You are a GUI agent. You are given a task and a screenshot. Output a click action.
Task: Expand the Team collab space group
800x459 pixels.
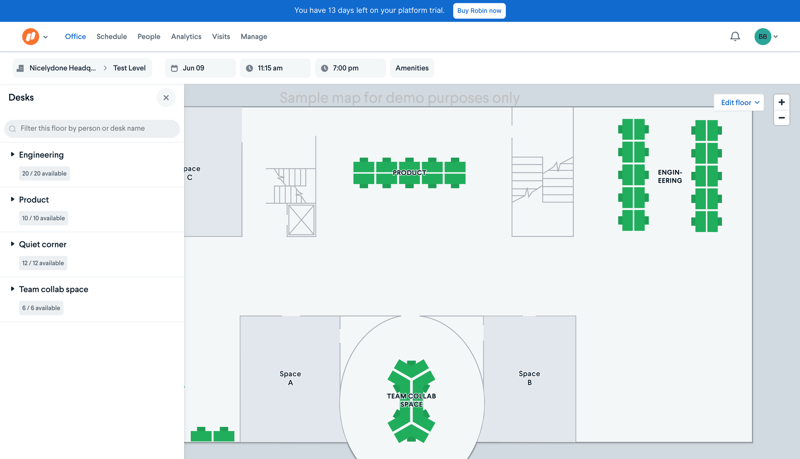12,289
